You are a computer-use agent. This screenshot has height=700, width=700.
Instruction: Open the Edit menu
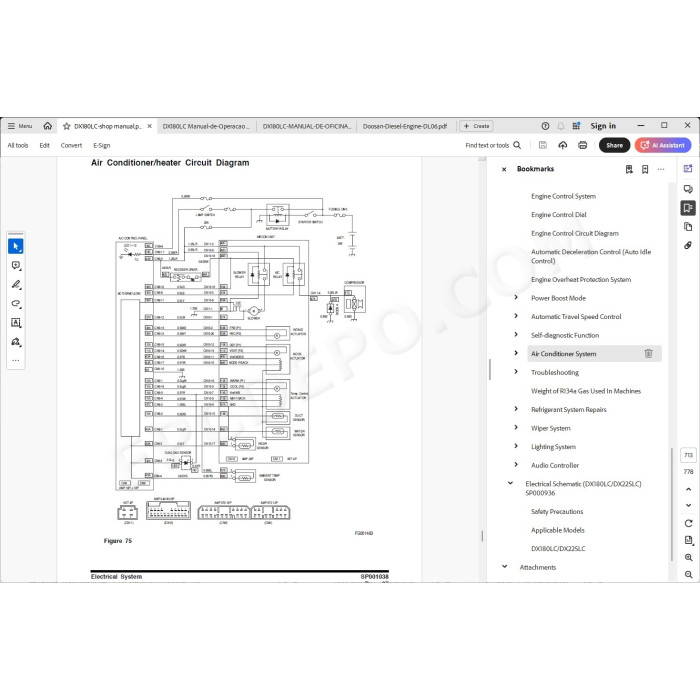coord(44,145)
